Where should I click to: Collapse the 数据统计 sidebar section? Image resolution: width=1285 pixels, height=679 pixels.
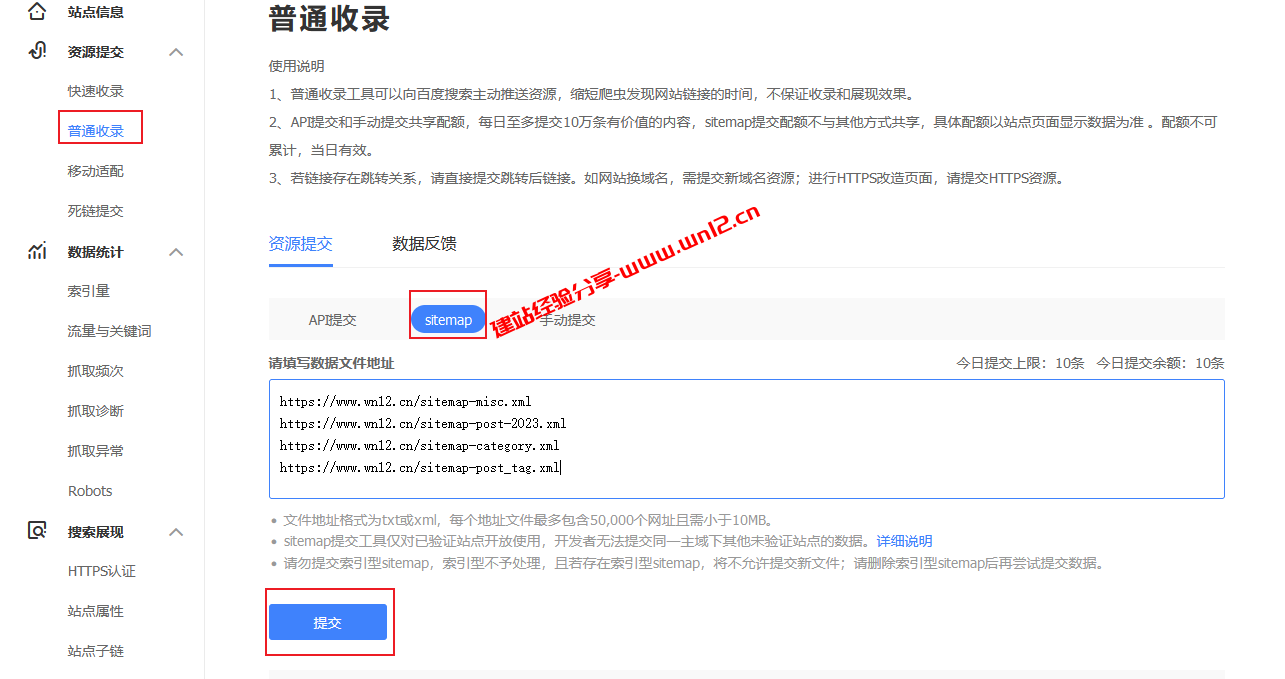pos(176,251)
